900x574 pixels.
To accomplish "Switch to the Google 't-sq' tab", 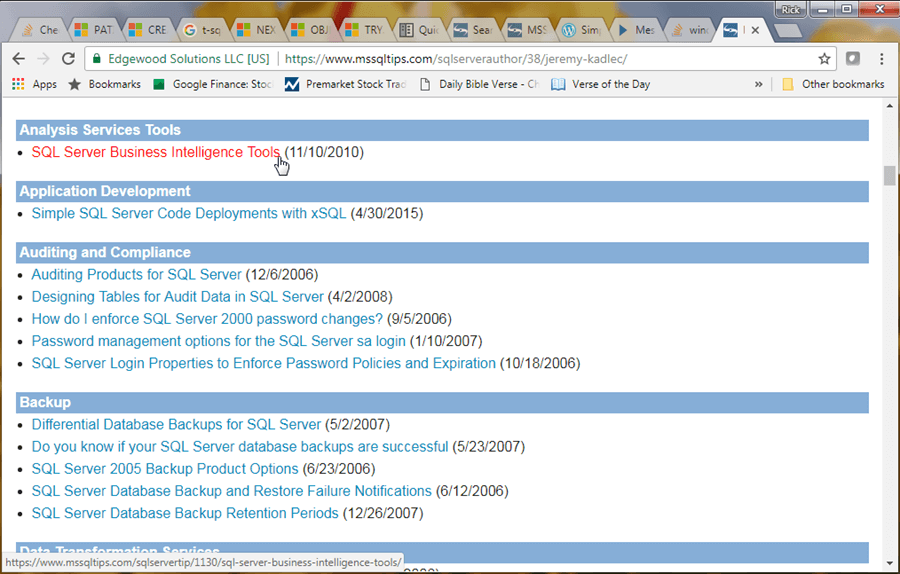I will (203, 30).
